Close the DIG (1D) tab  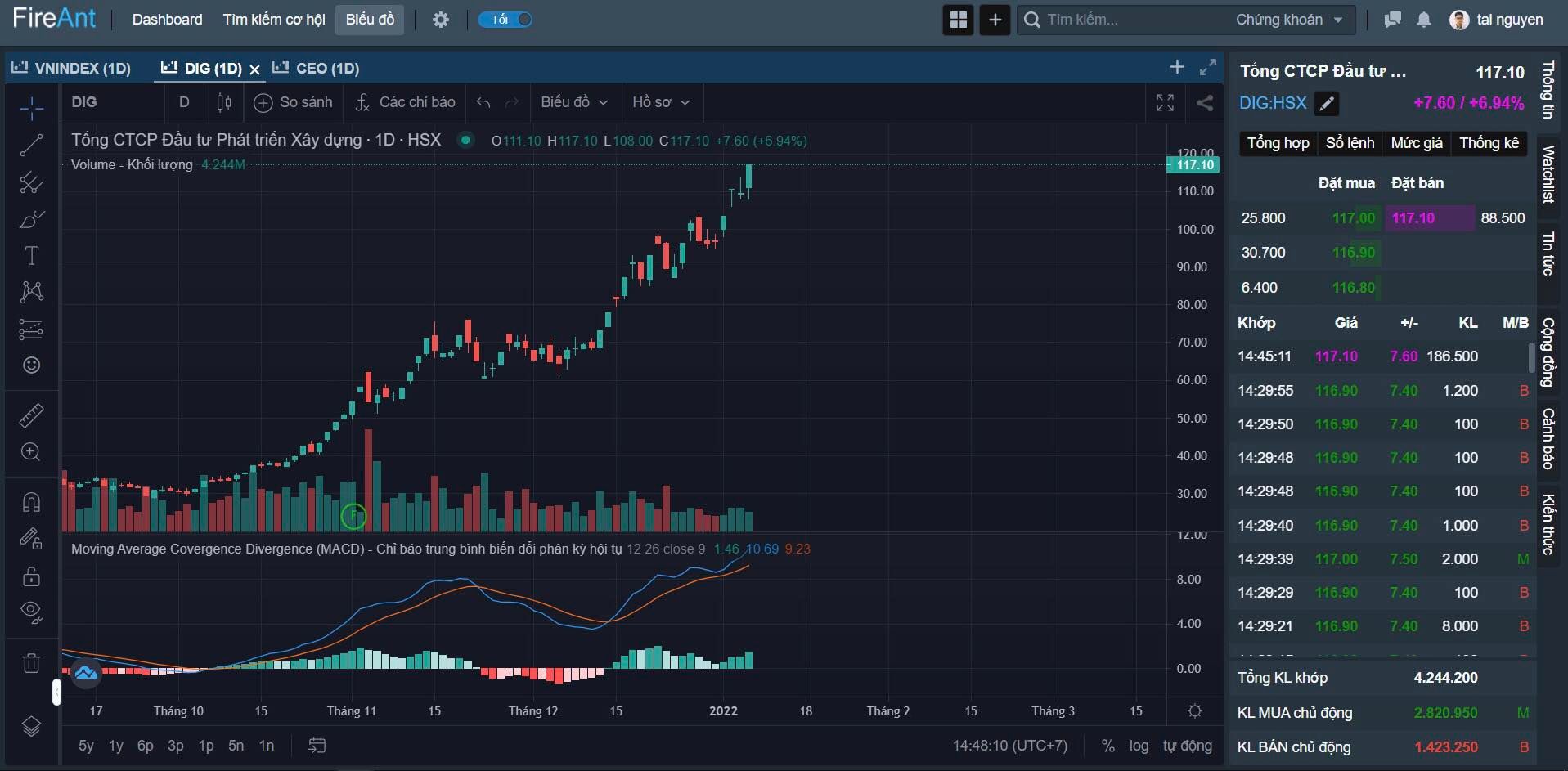(x=254, y=69)
